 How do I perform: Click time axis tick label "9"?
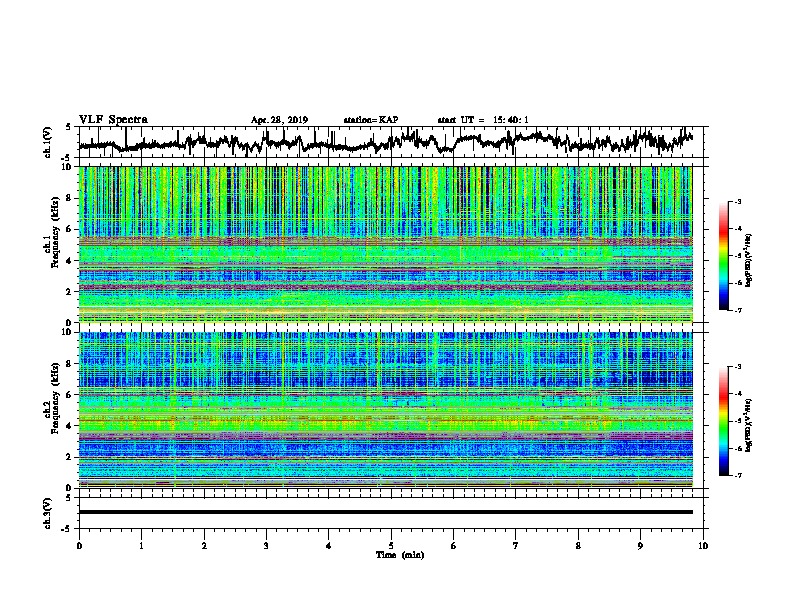[640, 546]
